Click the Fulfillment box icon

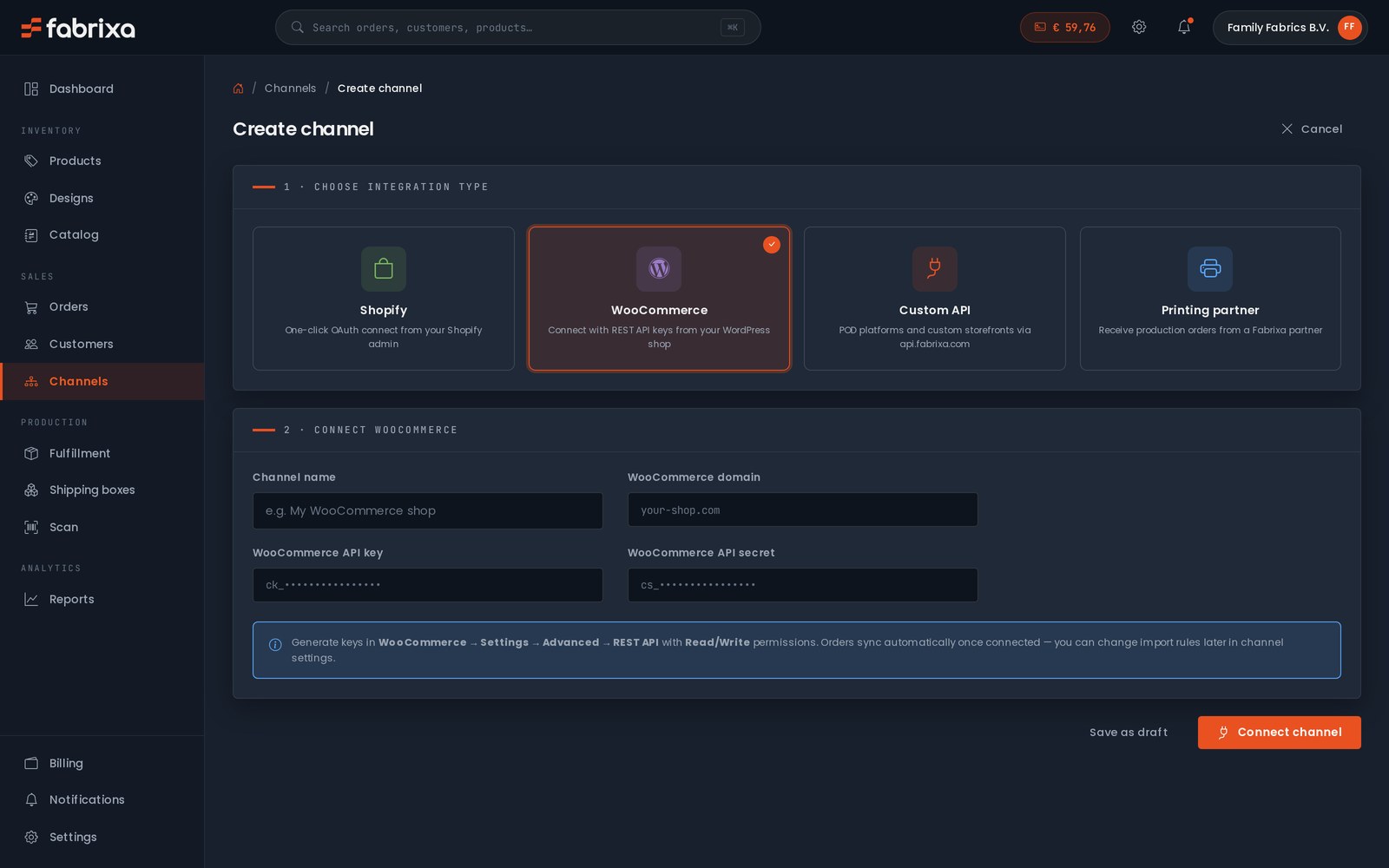tap(31, 453)
